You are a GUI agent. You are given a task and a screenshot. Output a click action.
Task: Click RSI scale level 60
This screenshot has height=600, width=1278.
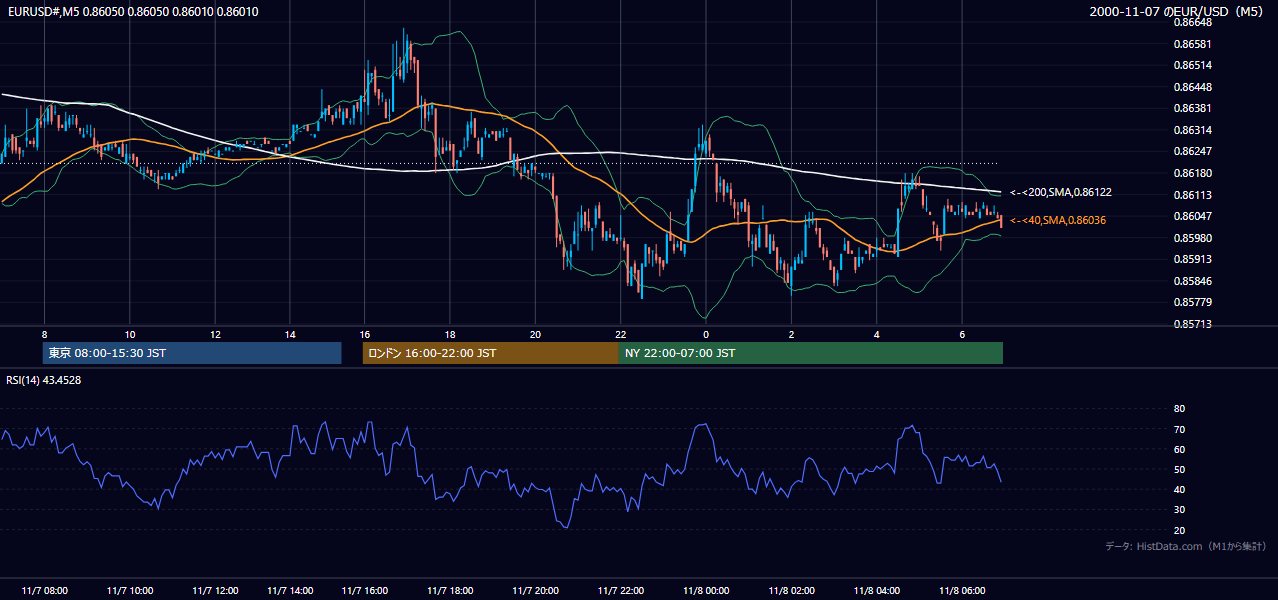click(x=1179, y=449)
